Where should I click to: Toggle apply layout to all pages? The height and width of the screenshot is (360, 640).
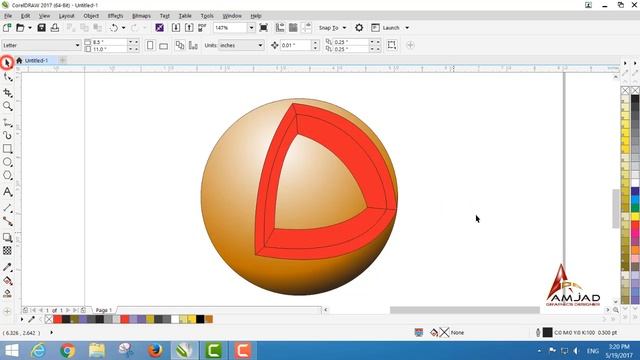pos(180,45)
